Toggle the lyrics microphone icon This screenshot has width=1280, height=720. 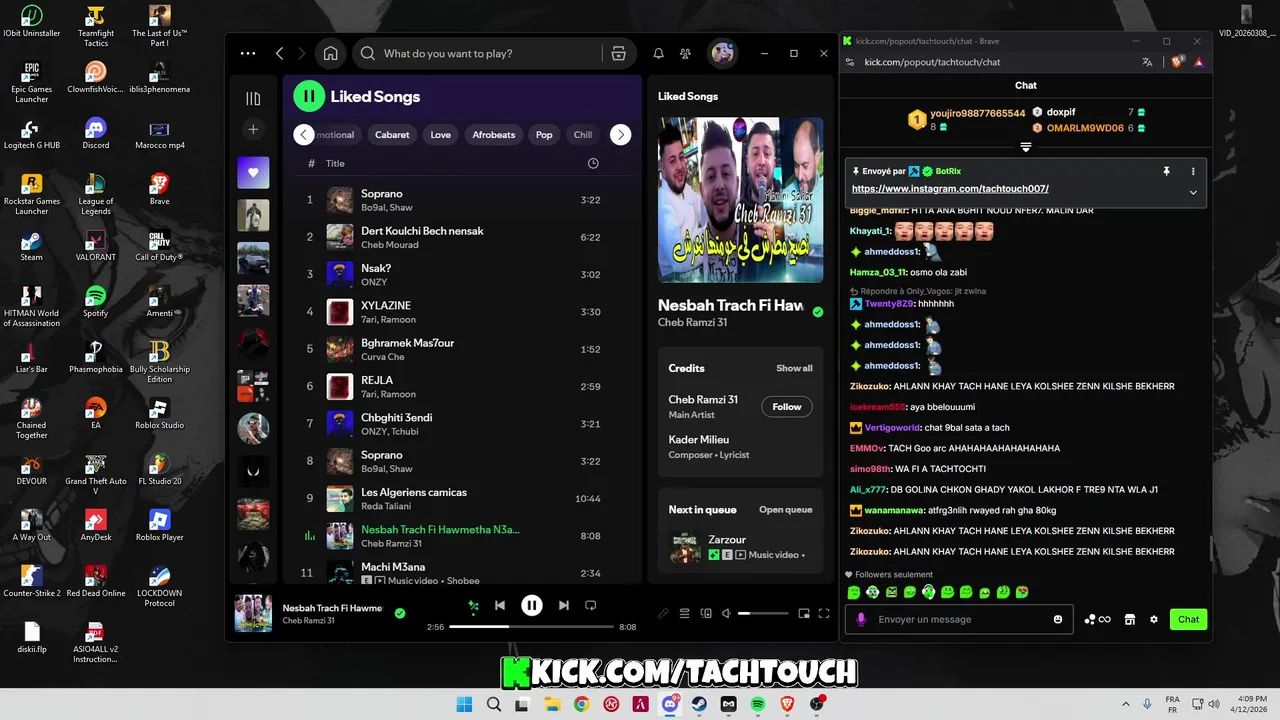coord(663,613)
